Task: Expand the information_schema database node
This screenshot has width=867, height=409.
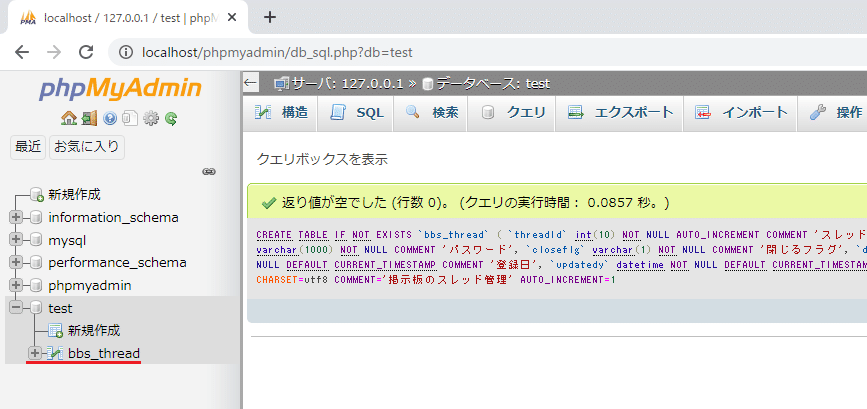Action: [16, 217]
